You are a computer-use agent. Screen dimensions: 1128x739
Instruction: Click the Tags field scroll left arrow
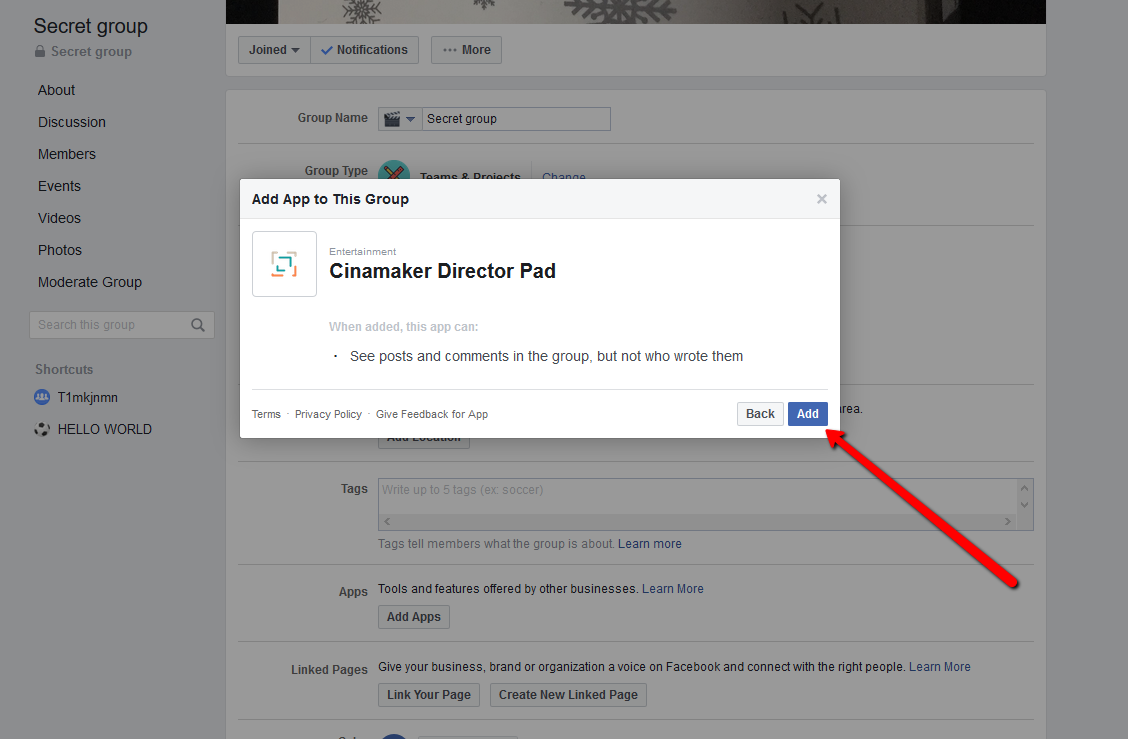pos(387,522)
